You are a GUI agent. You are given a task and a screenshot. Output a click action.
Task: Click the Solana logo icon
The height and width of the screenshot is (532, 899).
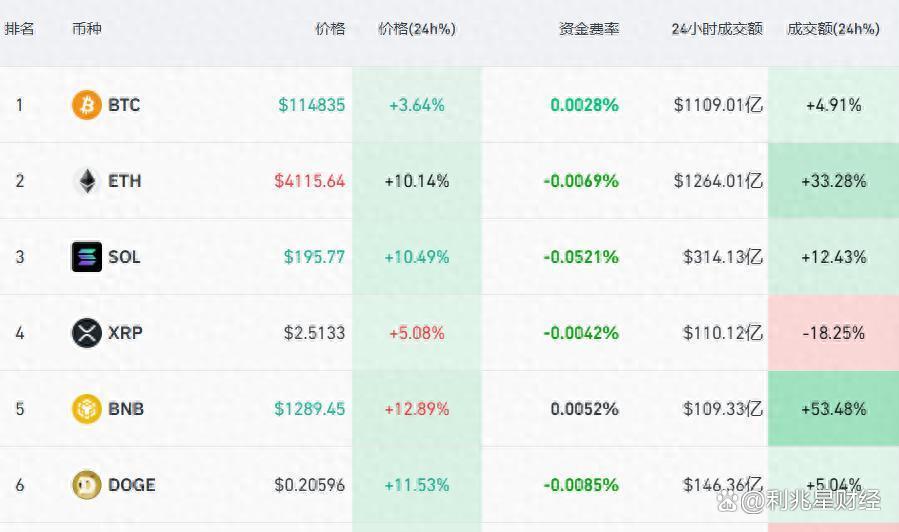pyautogui.click(x=87, y=257)
